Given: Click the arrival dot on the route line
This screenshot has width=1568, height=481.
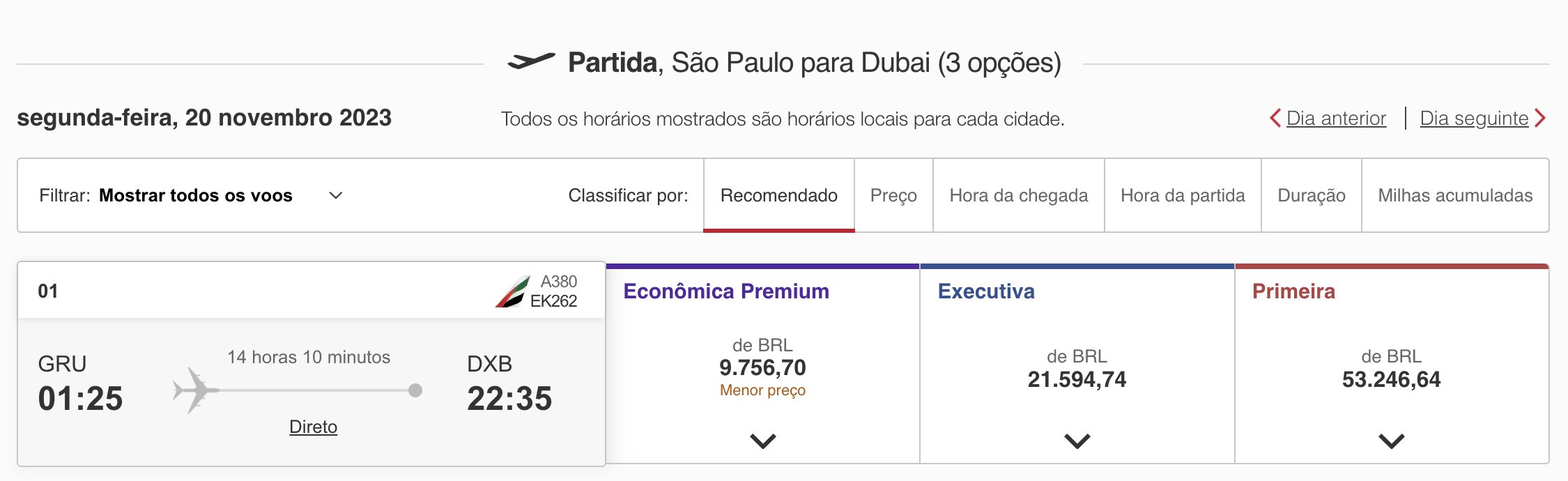Looking at the screenshot, I should [x=415, y=390].
